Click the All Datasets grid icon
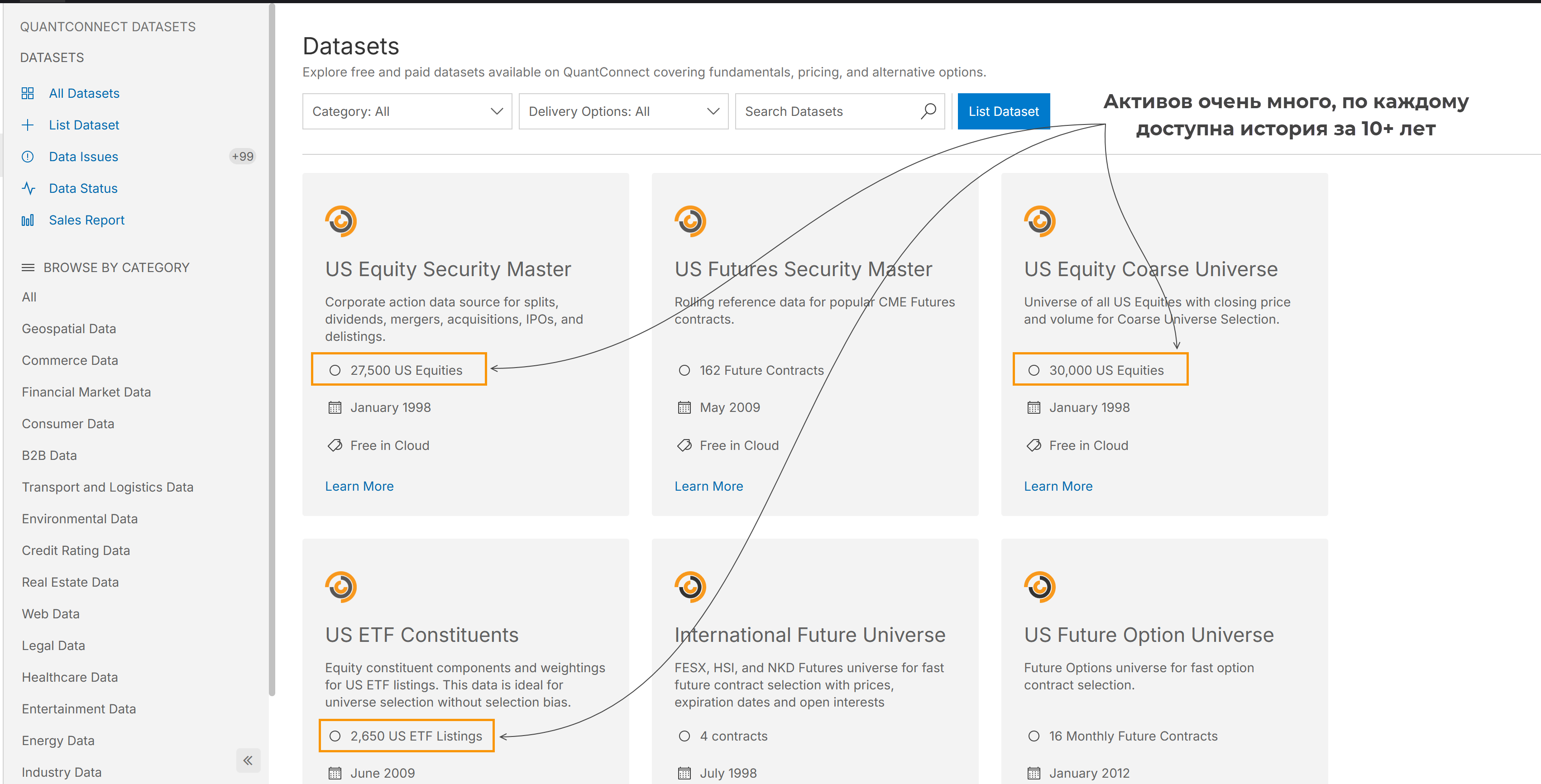The width and height of the screenshot is (1541, 784). [28, 93]
